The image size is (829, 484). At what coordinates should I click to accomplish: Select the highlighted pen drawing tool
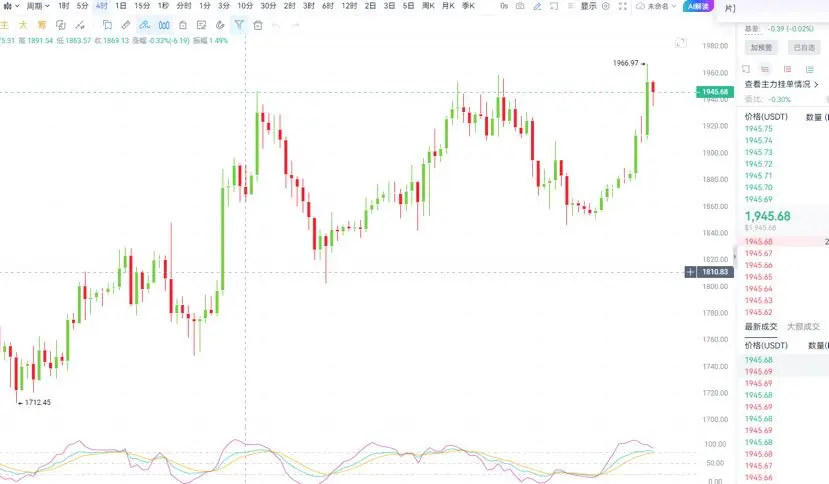[144, 25]
